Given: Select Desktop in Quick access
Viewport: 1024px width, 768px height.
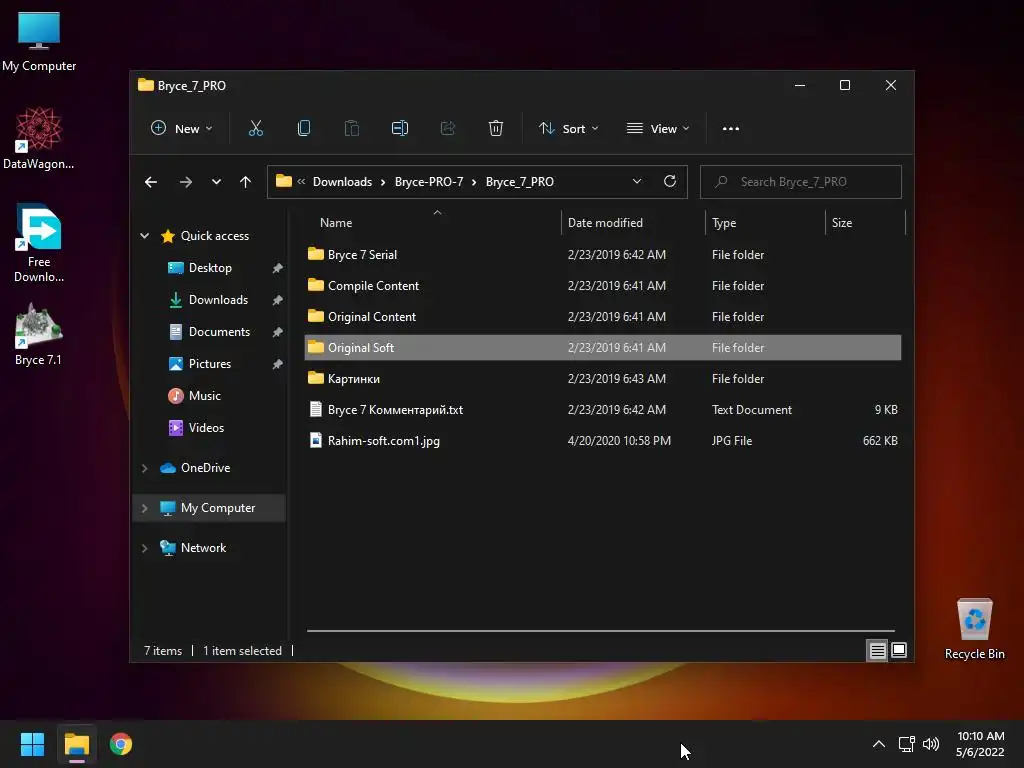Looking at the screenshot, I should pyautogui.click(x=210, y=268).
